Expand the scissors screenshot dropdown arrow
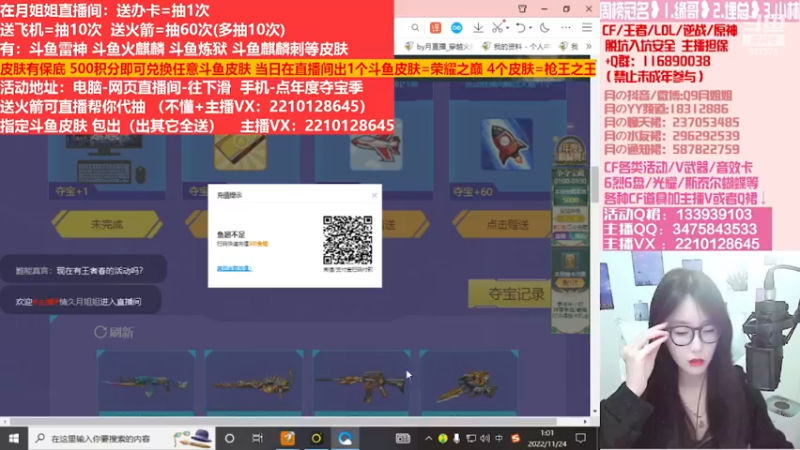The height and width of the screenshot is (450, 800). tap(508, 28)
